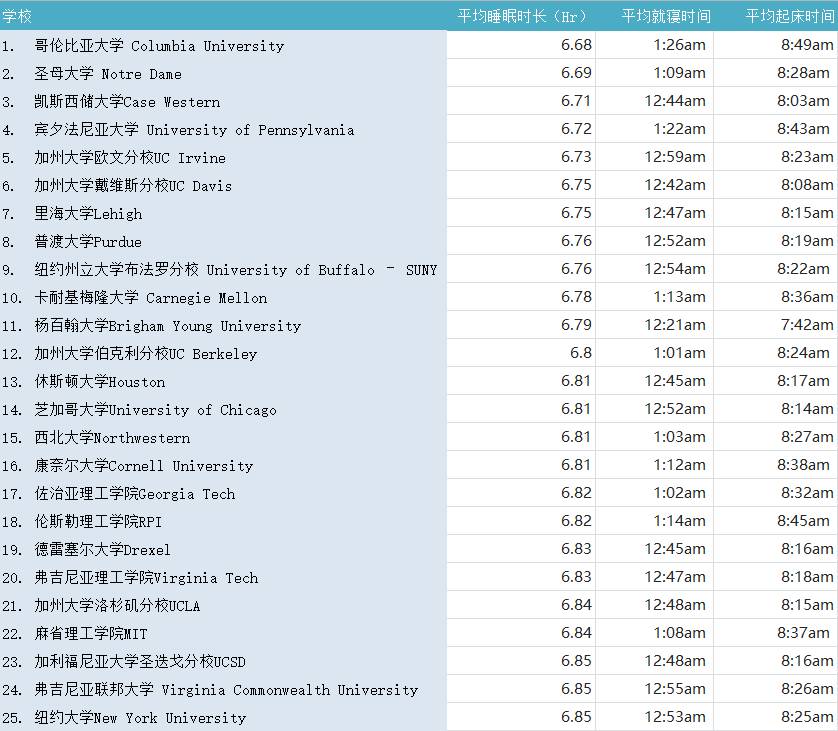Image resolution: width=838 pixels, height=731 pixels.
Task: Select the University of Chicago cell
Action: click(156, 409)
